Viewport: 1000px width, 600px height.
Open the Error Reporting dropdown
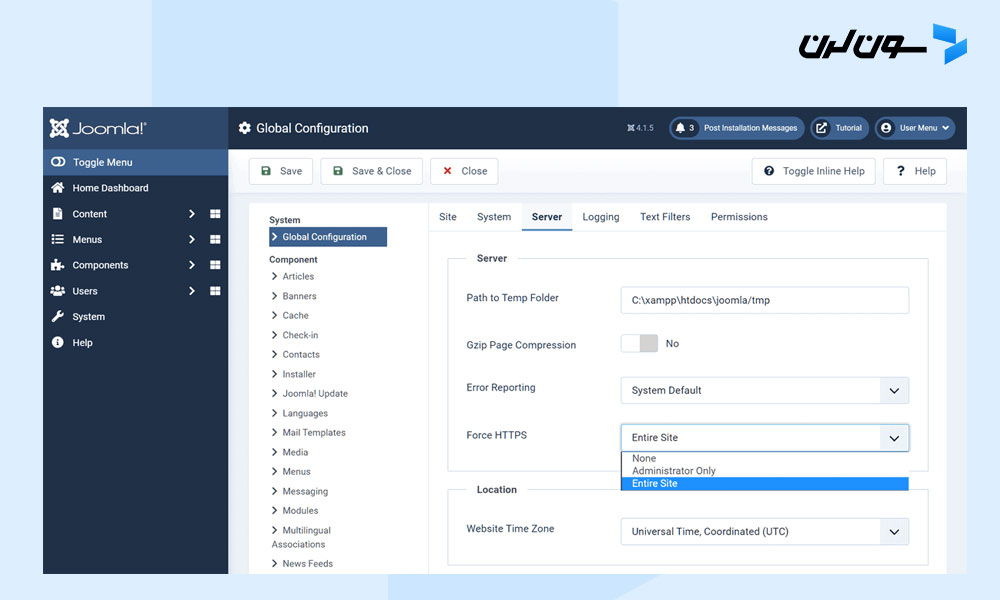pyautogui.click(x=765, y=390)
